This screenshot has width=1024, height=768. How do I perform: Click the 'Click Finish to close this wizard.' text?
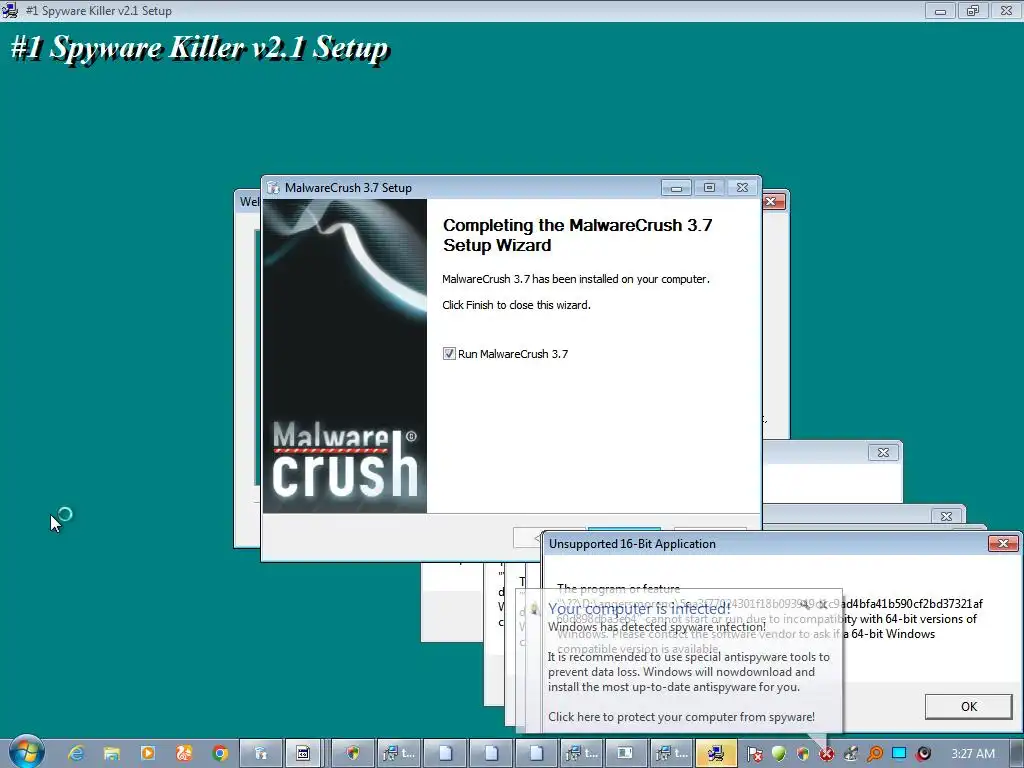click(x=516, y=305)
